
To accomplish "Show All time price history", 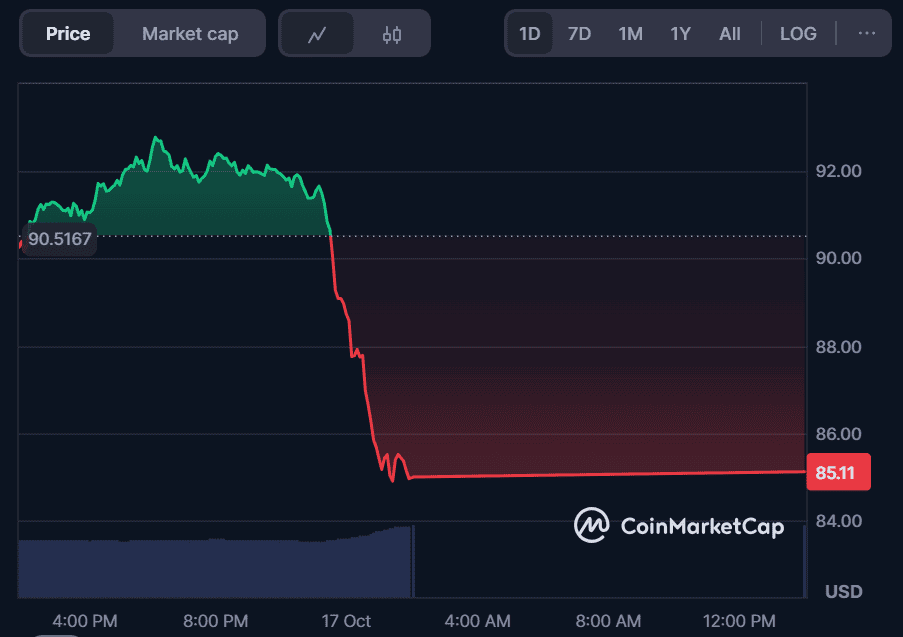I will [x=730, y=34].
